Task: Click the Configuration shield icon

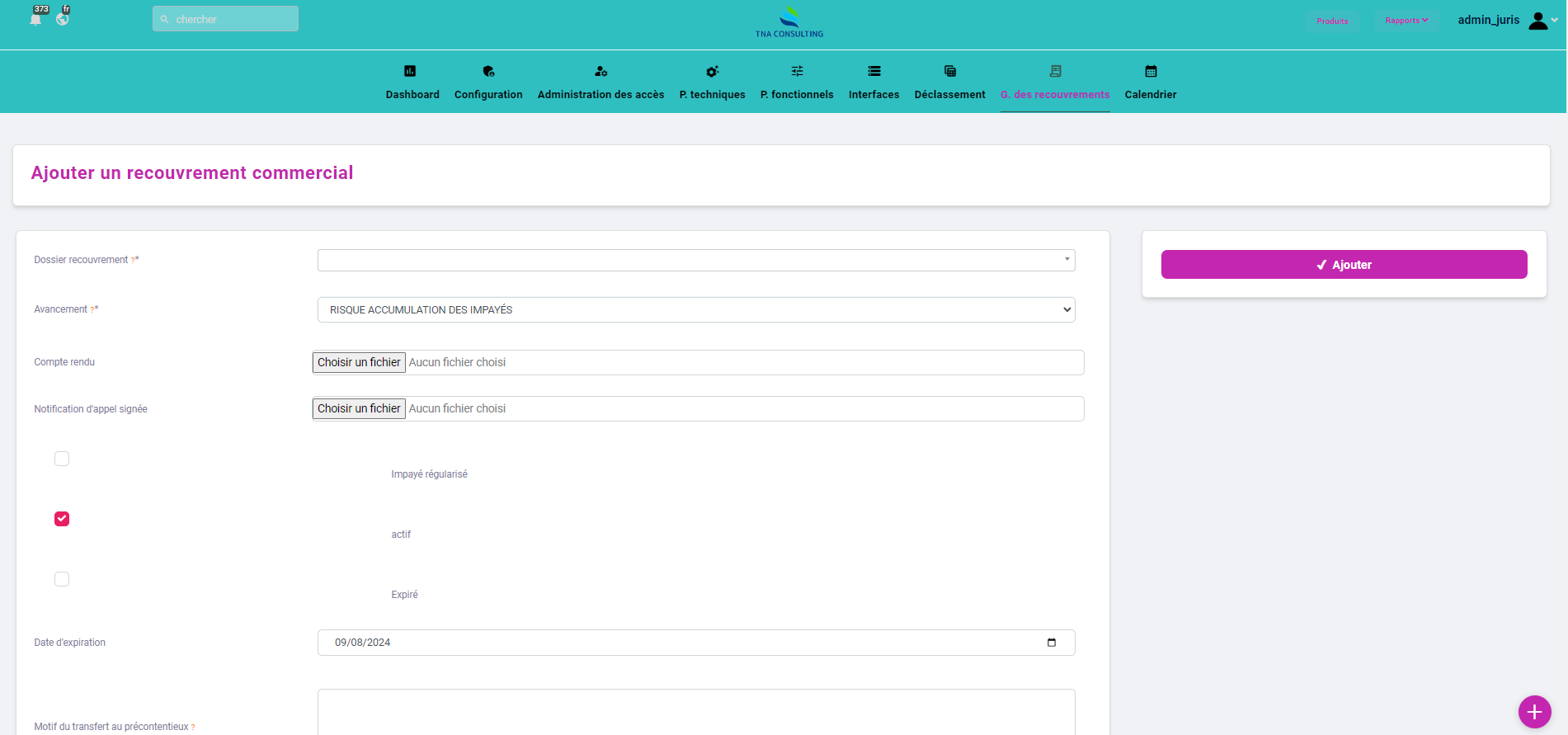Action: [488, 71]
